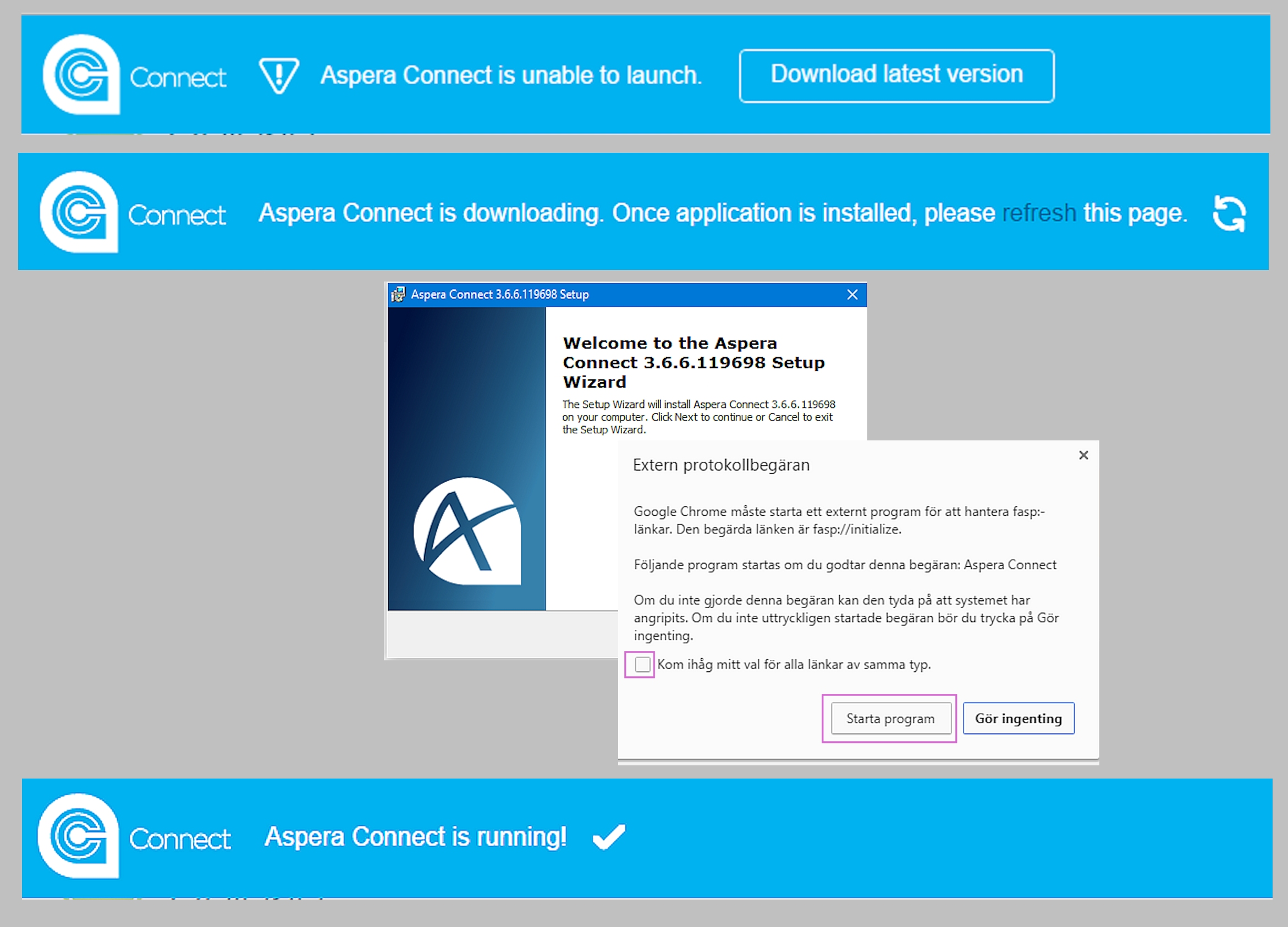The image size is (1288, 927).
Task: Click the Gör ingenting button
Action: click(x=1019, y=719)
